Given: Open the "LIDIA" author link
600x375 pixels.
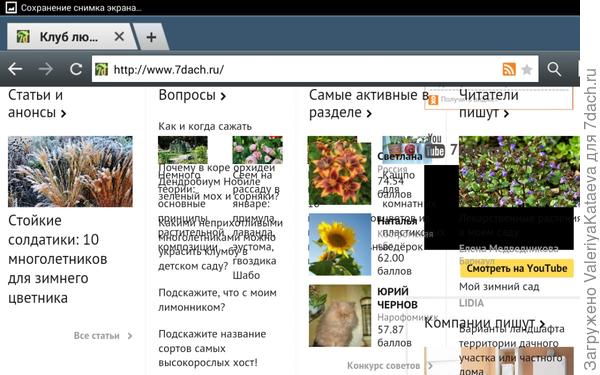Looking at the screenshot, I should click(471, 303).
